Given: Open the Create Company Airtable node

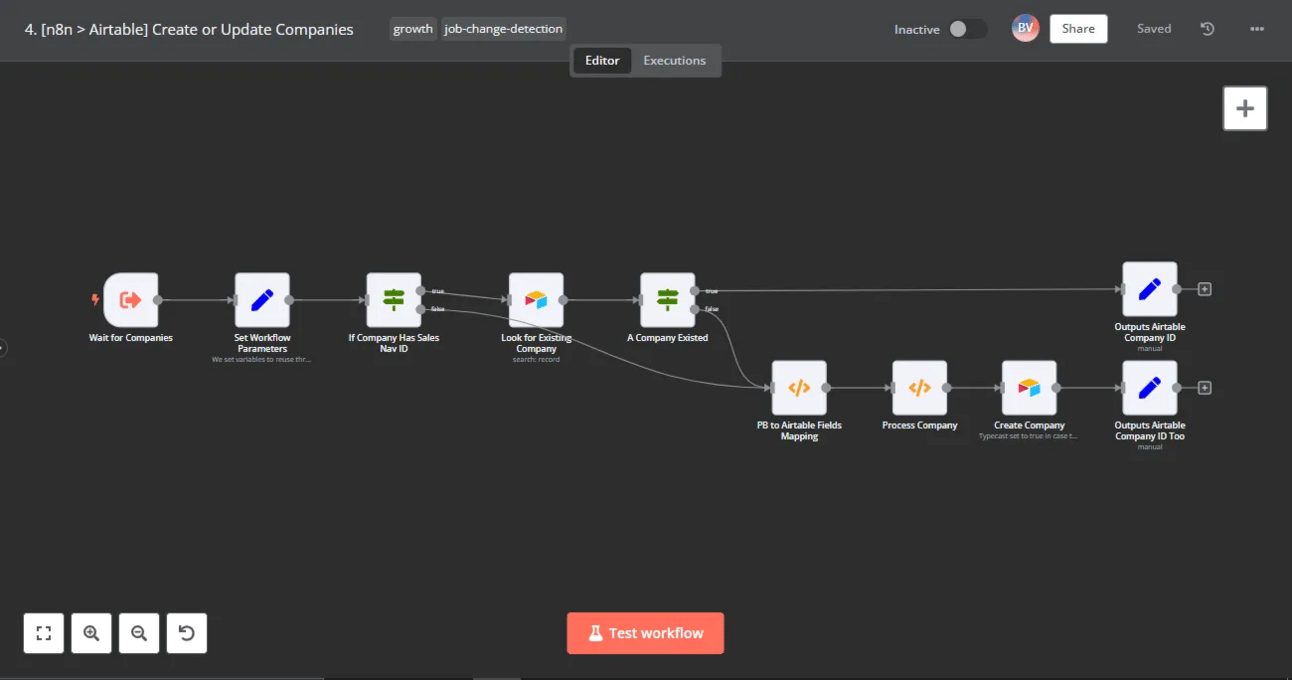Looking at the screenshot, I should click(x=1029, y=388).
